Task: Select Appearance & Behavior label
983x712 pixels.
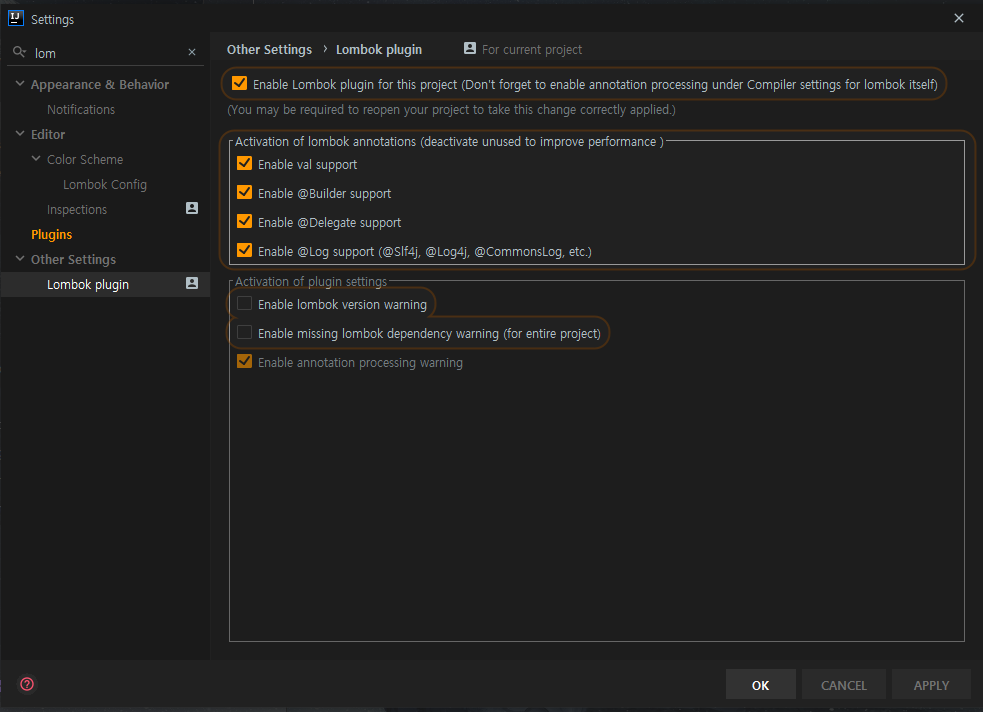Action: [100, 84]
